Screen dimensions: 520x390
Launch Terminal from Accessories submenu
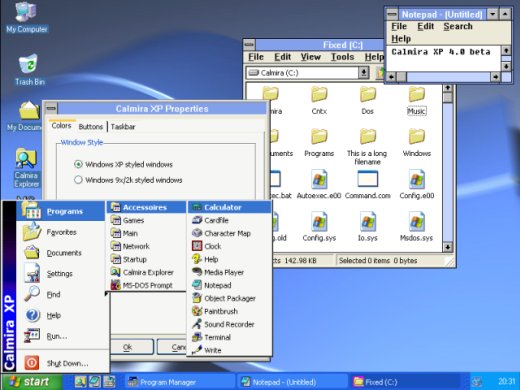point(230,337)
